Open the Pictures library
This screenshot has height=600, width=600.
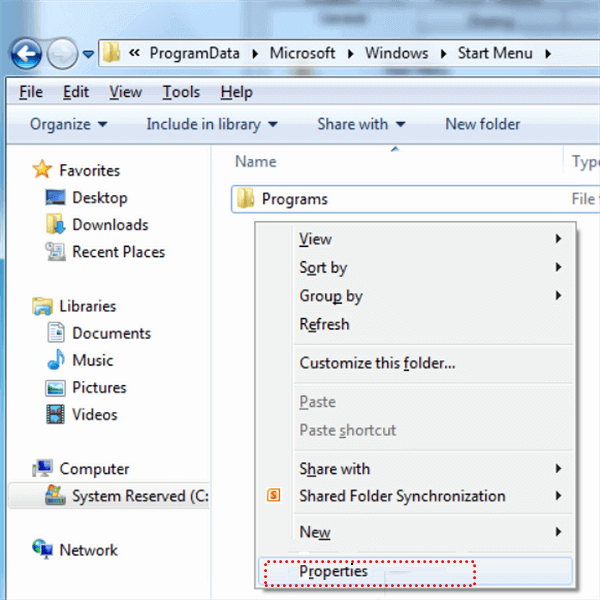pos(99,388)
